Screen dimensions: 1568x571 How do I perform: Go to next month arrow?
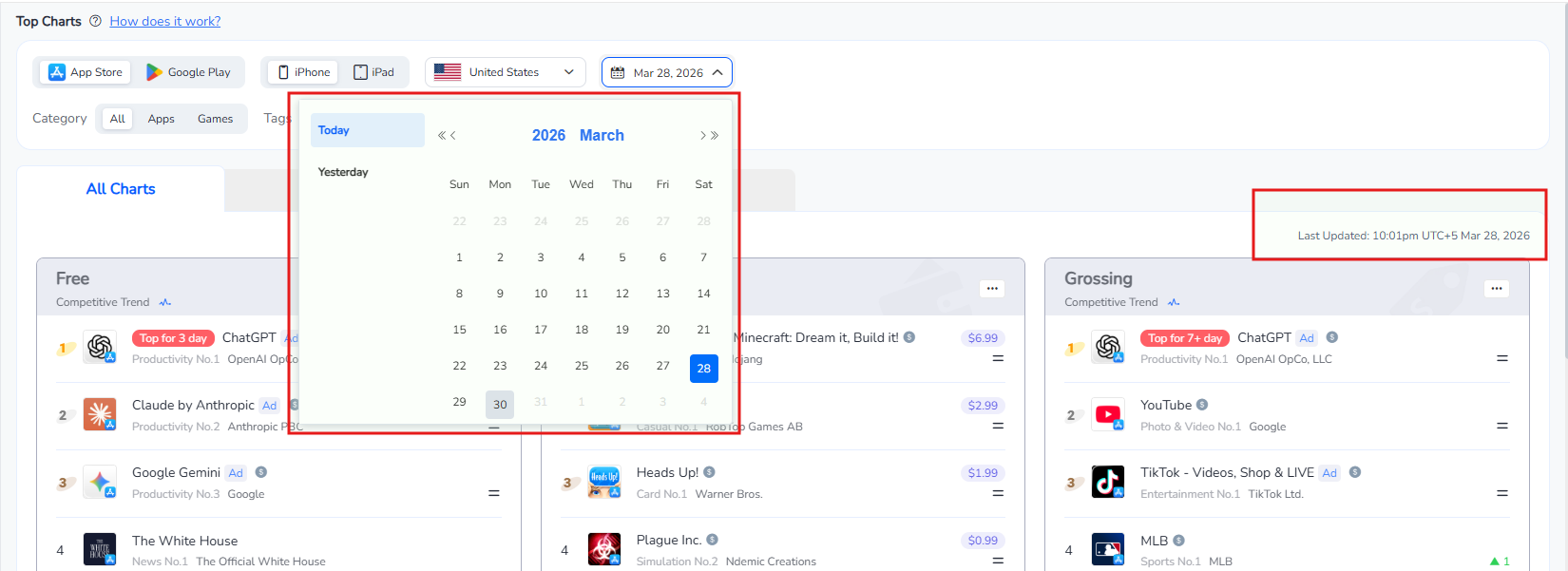[x=703, y=136]
